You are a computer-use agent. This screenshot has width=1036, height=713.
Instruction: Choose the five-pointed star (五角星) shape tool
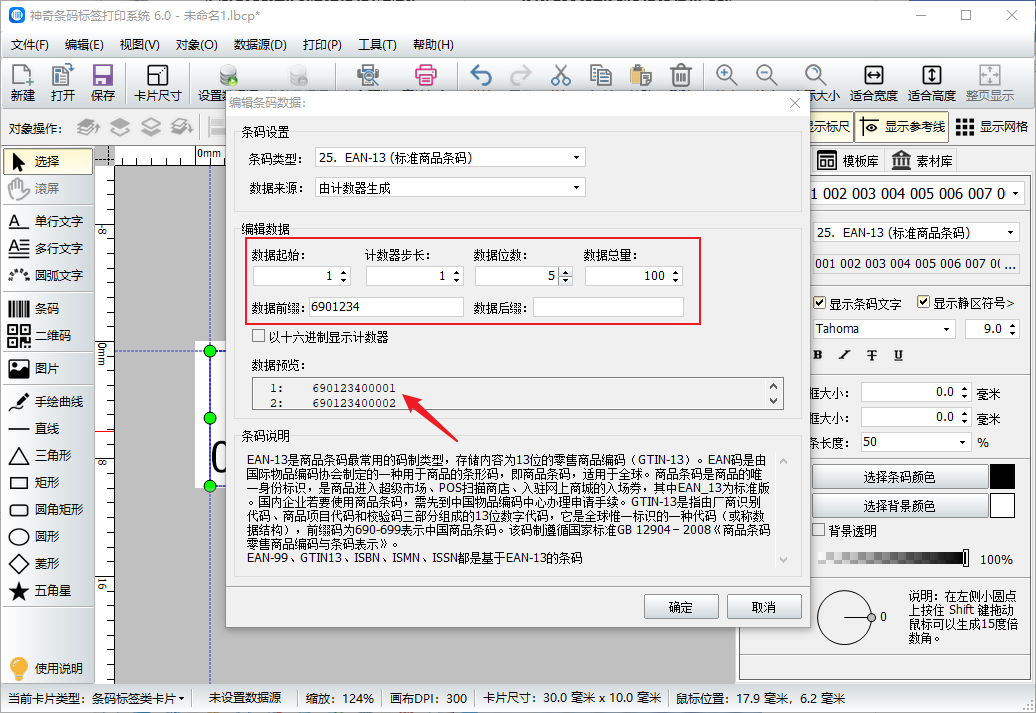pyautogui.click(x=46, y=591)
